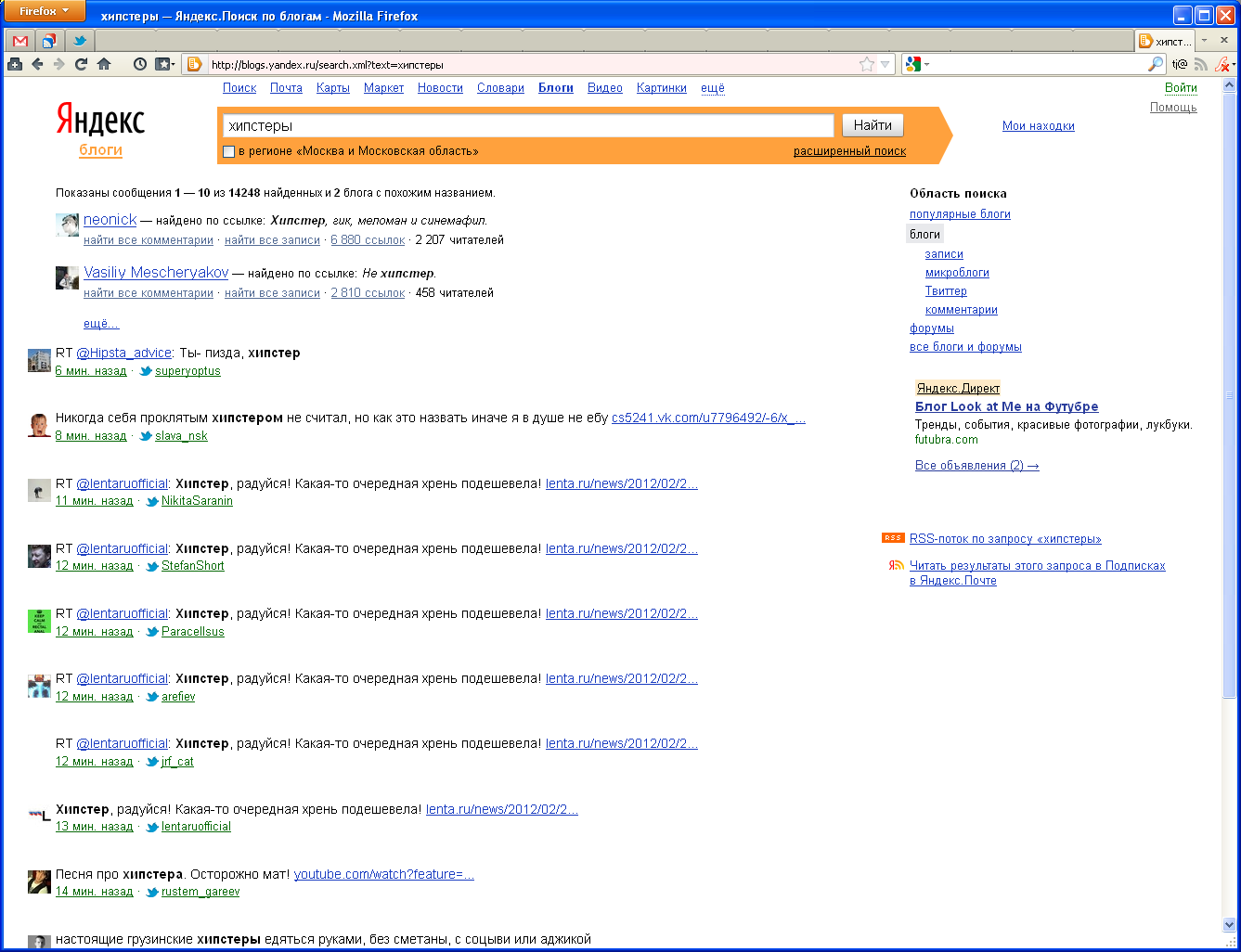
Task: Click the Yandex query input with хипстеры
Action: (528, 125)
